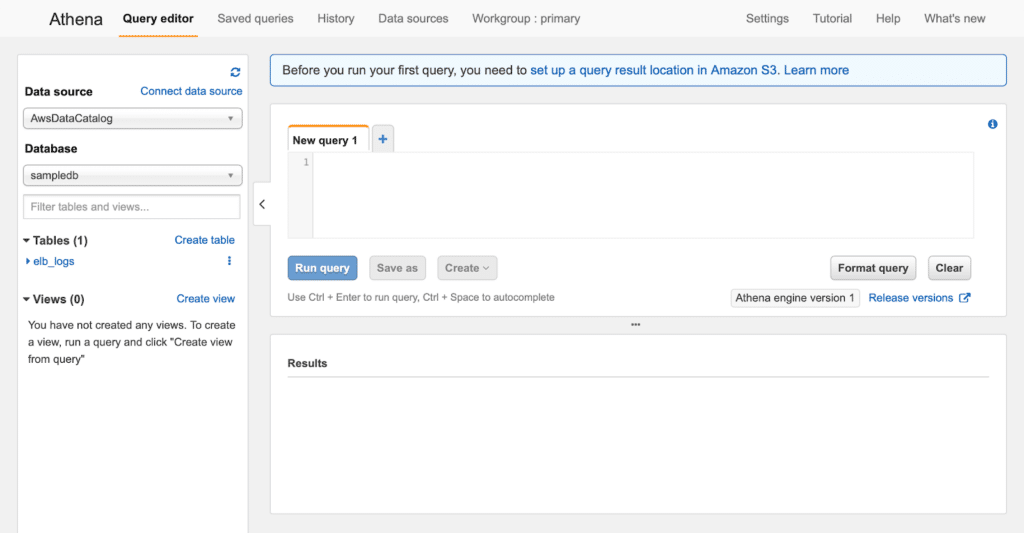Screen dimensions: 1024x533
Task: Click the blue info icon
Action: click(992, 124)
